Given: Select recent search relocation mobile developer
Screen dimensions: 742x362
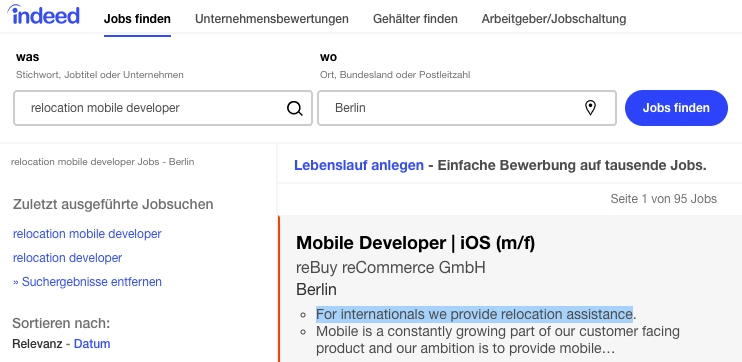Looking at the screenshot, I should [87, 234].
